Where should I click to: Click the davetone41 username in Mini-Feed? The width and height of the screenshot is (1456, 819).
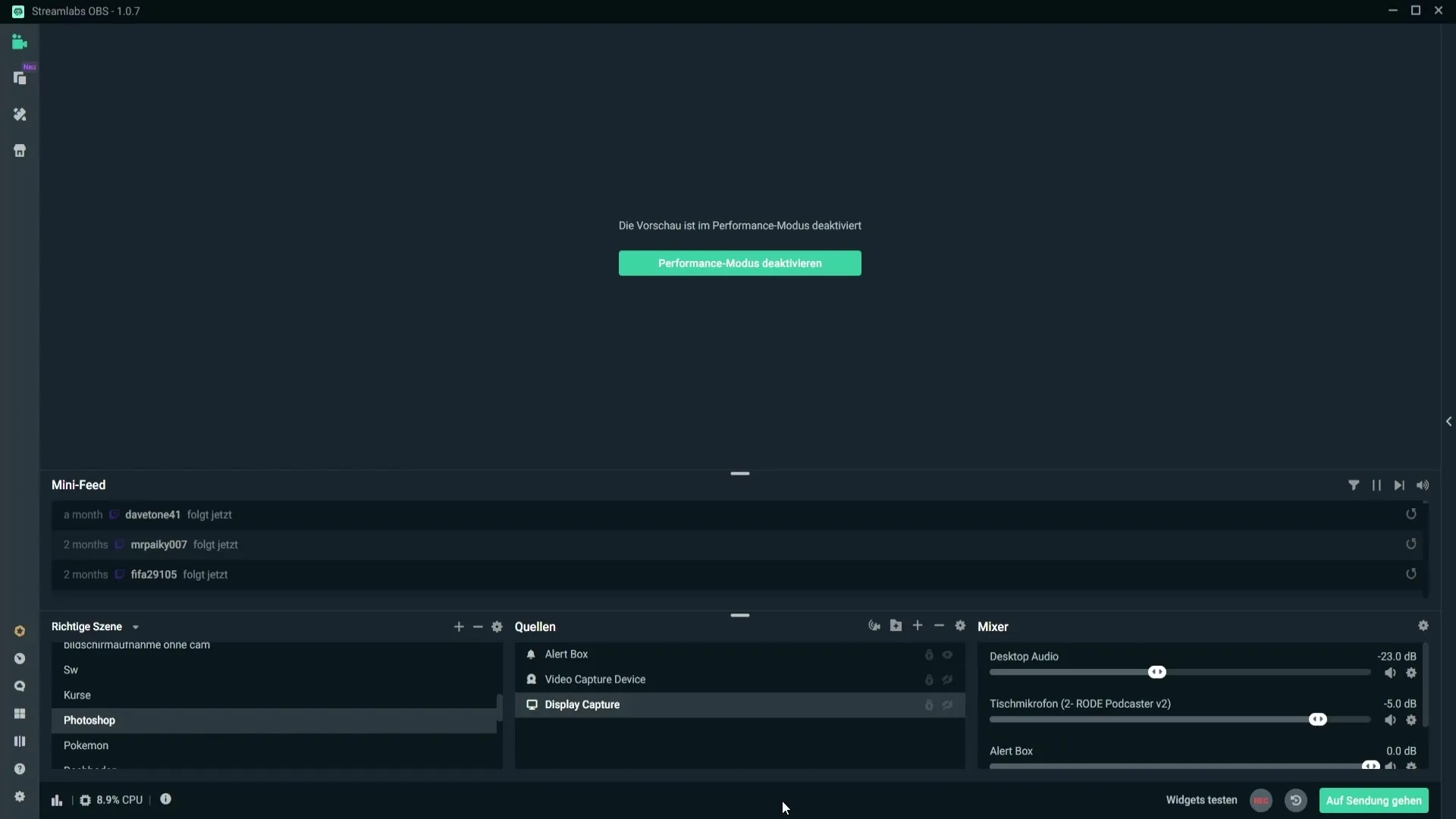pyautogui.click(x=152, y=514)
